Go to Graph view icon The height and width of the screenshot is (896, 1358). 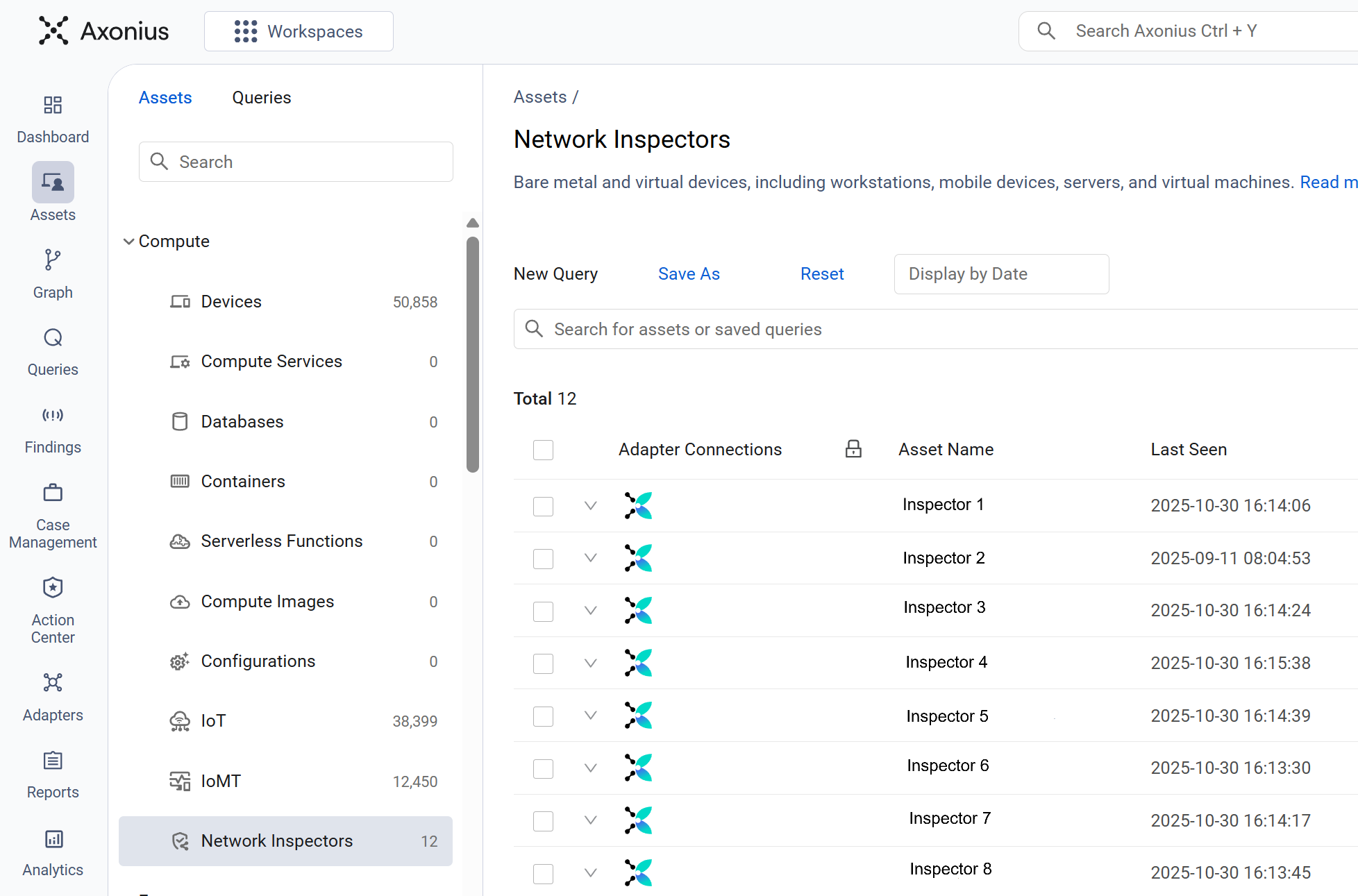[x=53, y=260]
